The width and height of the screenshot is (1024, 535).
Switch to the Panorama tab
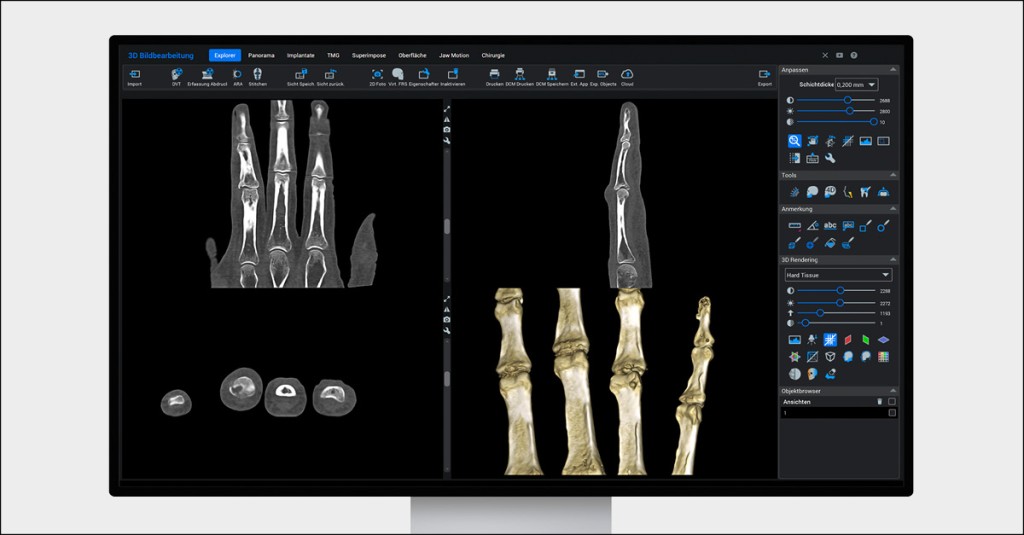263,55
